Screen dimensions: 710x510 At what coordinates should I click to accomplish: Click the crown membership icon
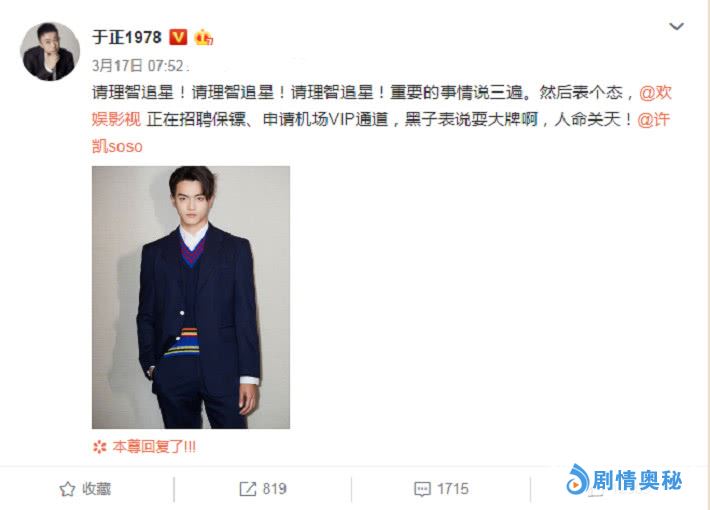tap(203, 37)
